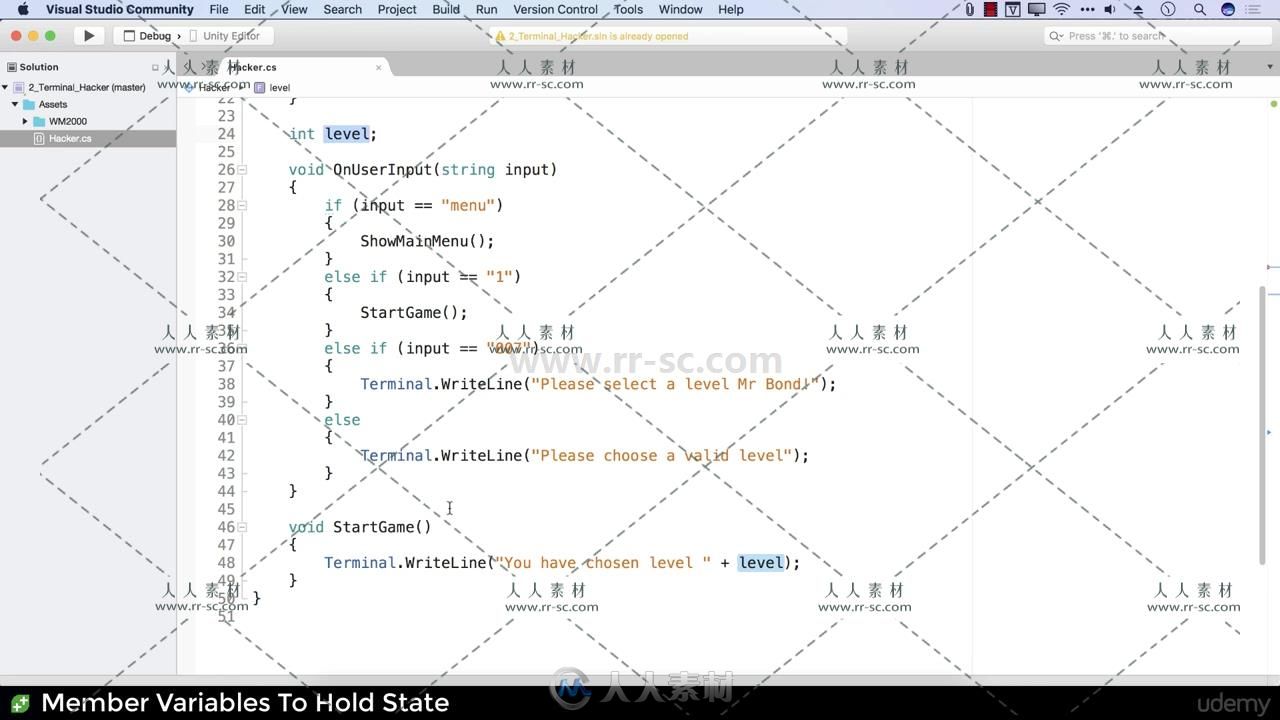Image resolution: width=1280 pixels, height=720 pixels.
Task: Open the Edit menu
Action: [255, 9]
